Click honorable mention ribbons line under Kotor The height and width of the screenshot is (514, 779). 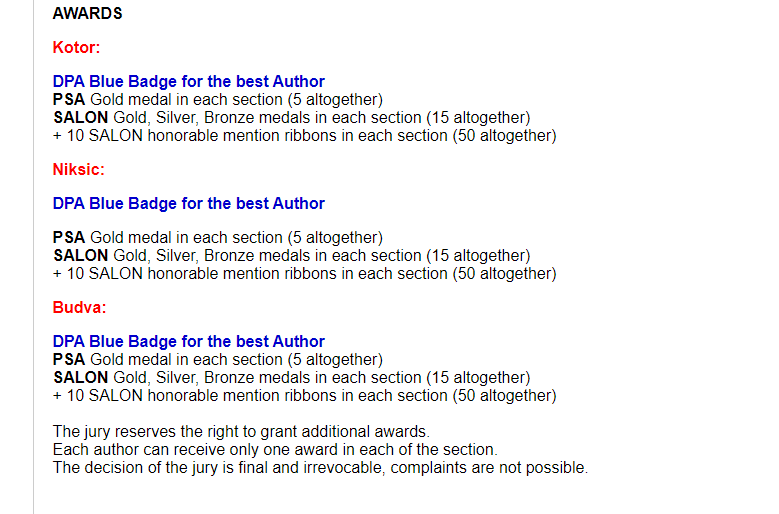pos(304,135)
